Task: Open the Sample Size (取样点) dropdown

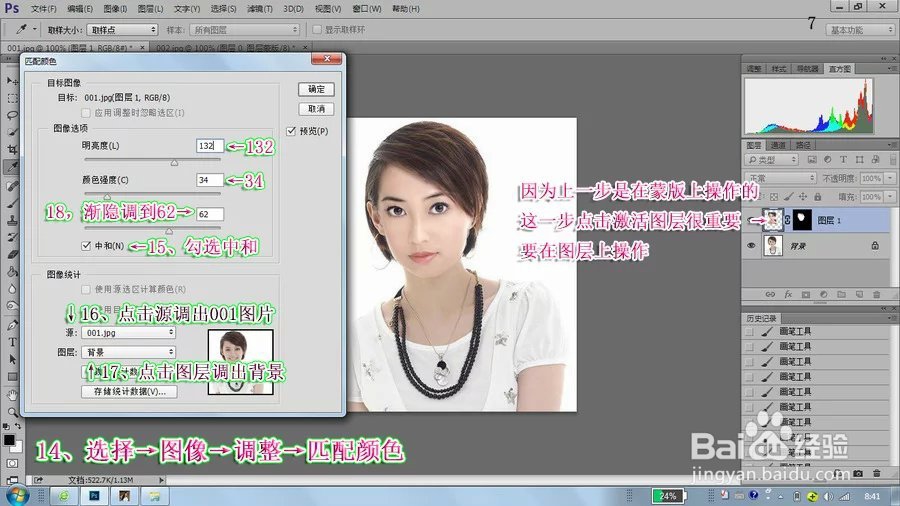Action: 122,29
